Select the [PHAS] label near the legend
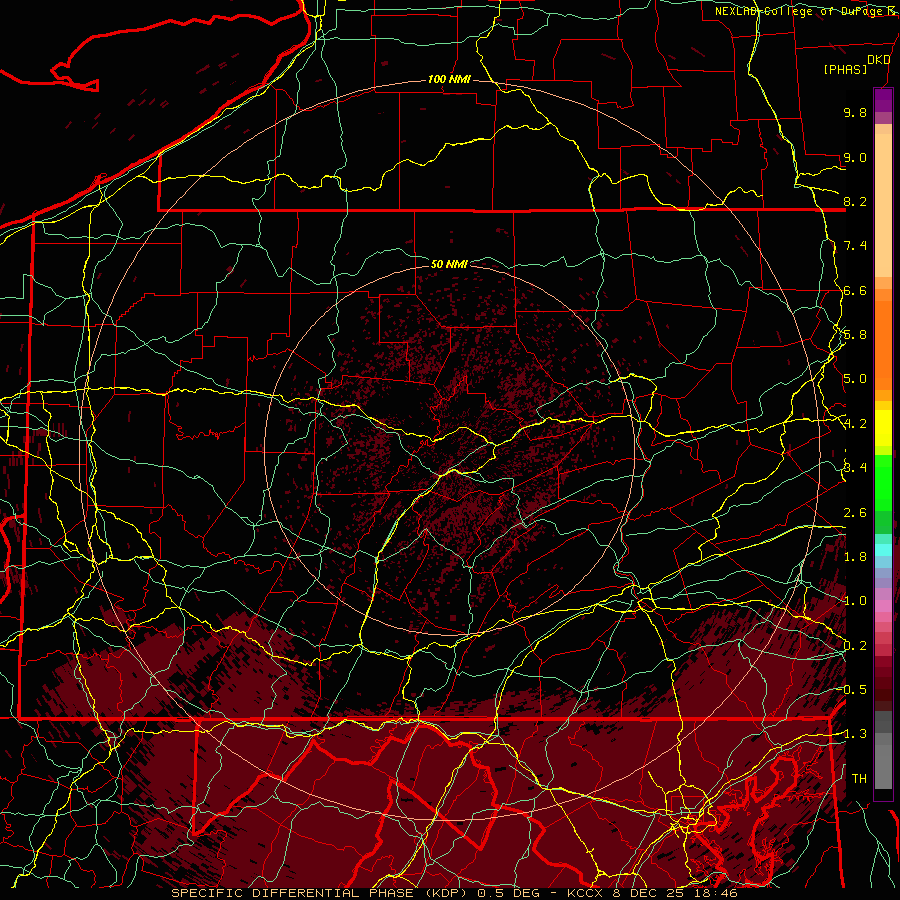 pyautogui.click(x=845, y=69)
